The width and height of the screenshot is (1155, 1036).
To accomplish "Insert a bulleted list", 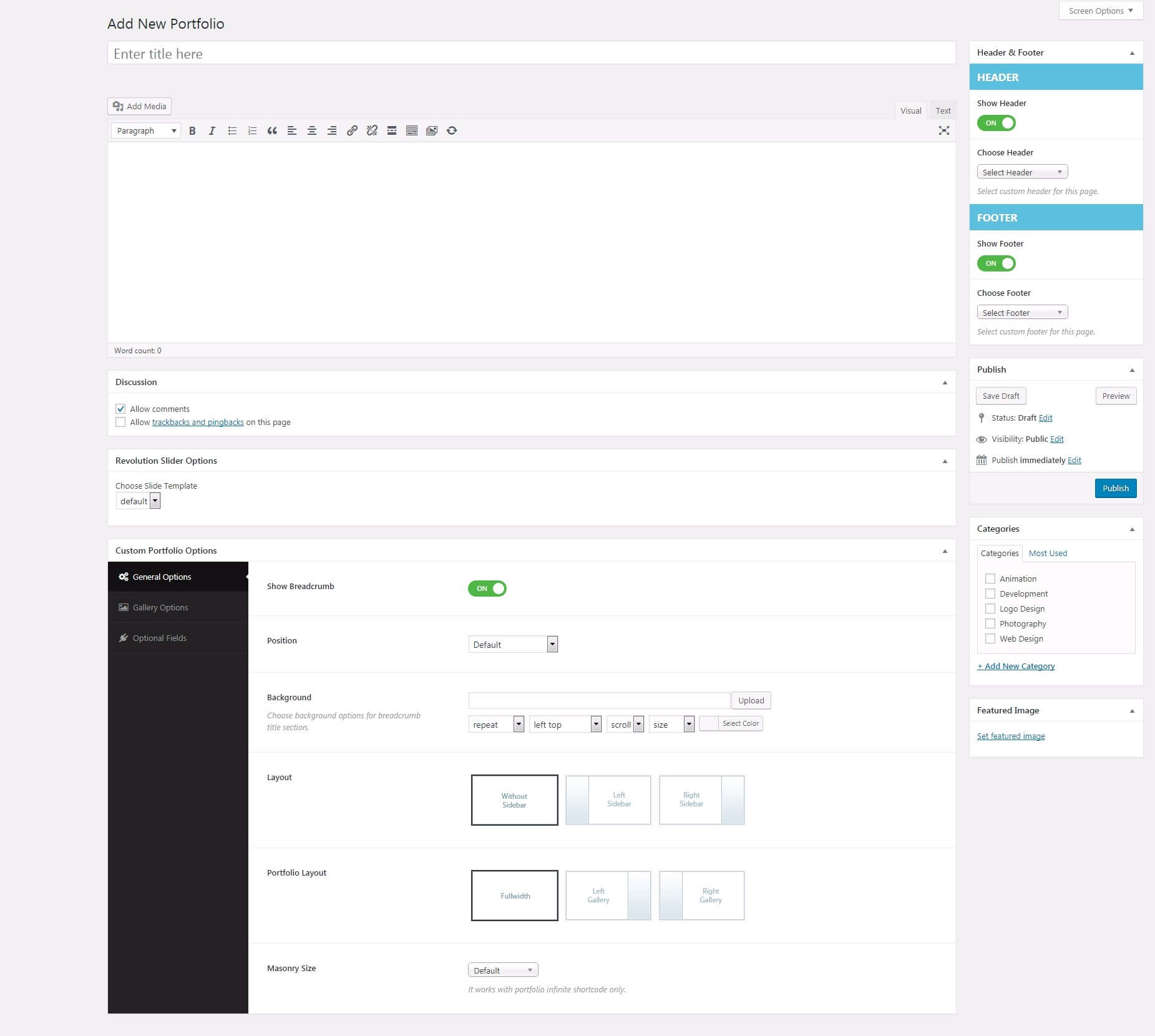I will point(232,130).
